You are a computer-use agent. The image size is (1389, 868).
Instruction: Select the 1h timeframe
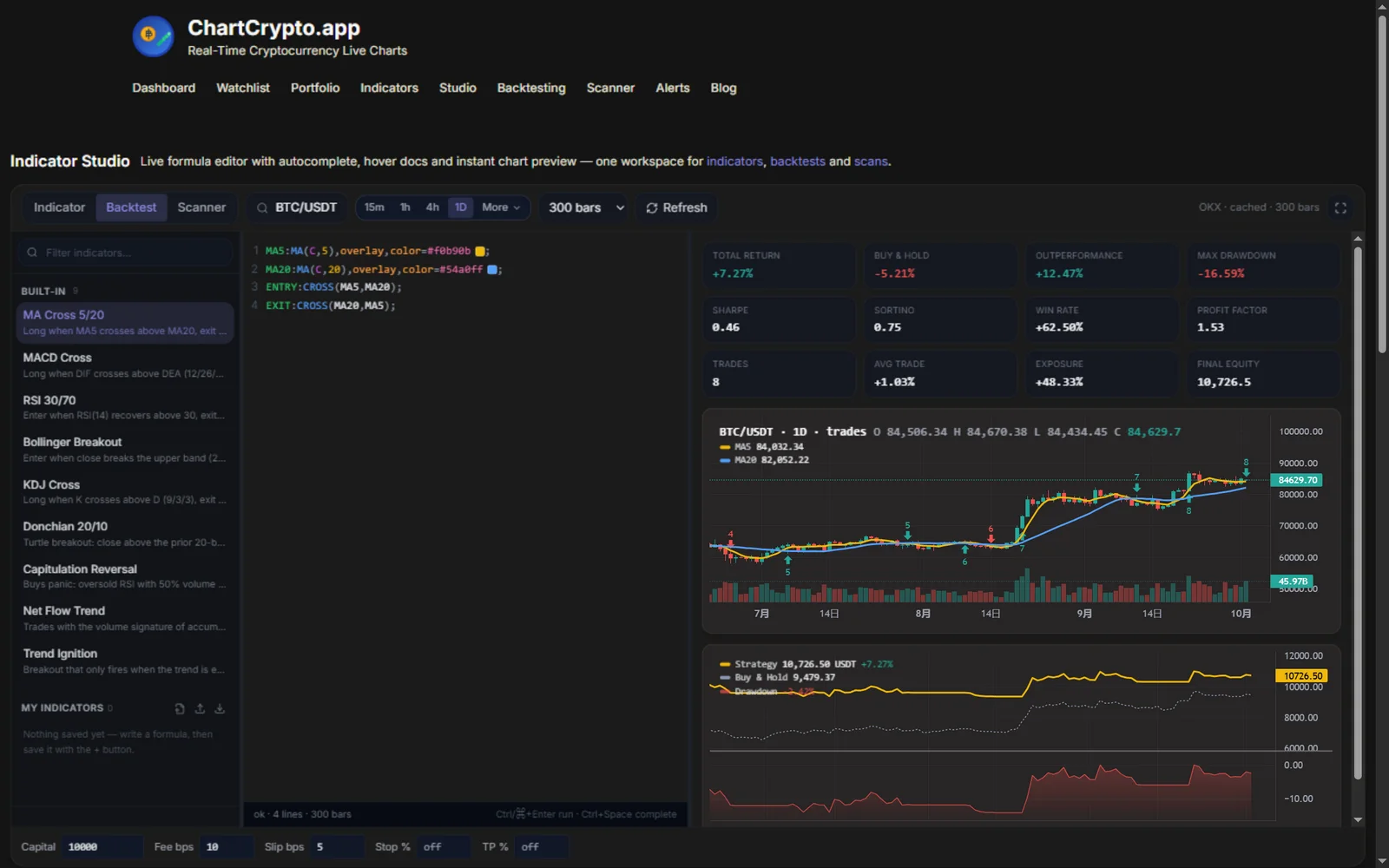pos(405,207)
